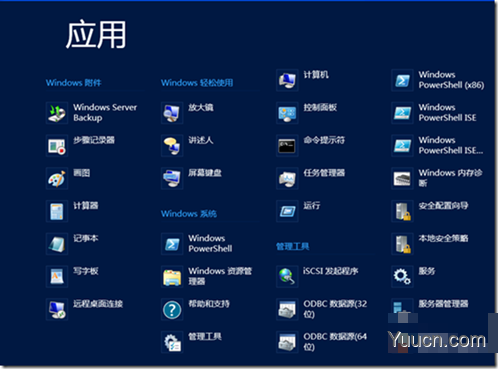This screenshot has width=498, height=369.
Task: Click the '命令提示符' label text
Action: [x=324, y=140]
